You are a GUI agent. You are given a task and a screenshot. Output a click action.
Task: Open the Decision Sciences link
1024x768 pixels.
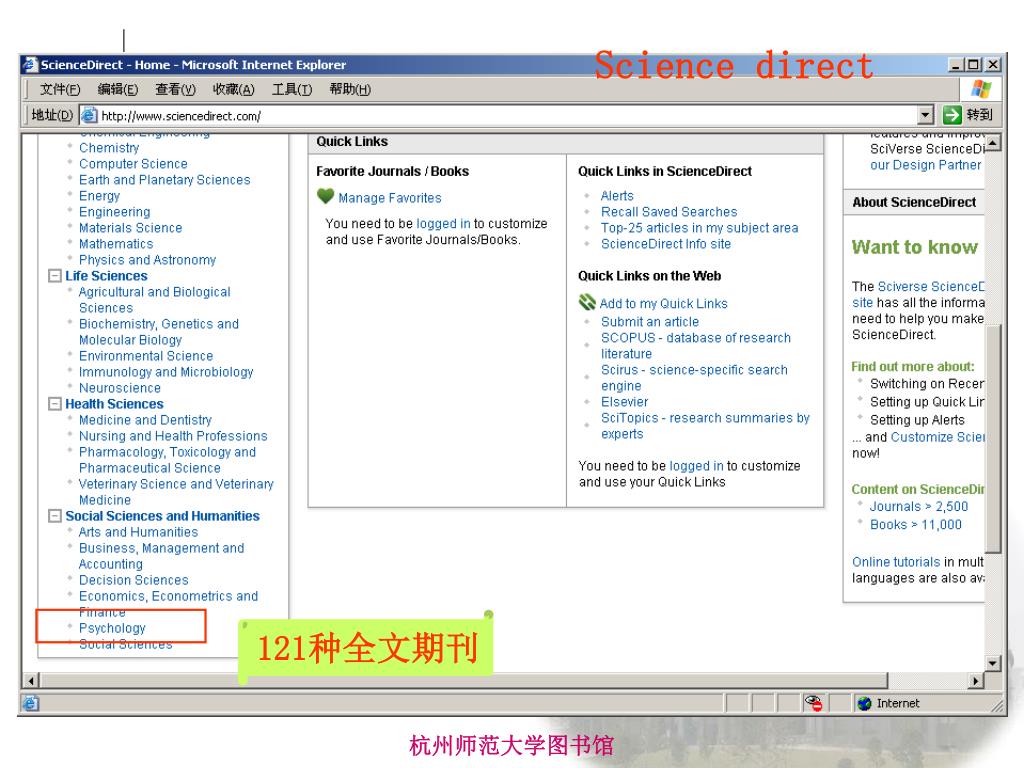point(134,580)
